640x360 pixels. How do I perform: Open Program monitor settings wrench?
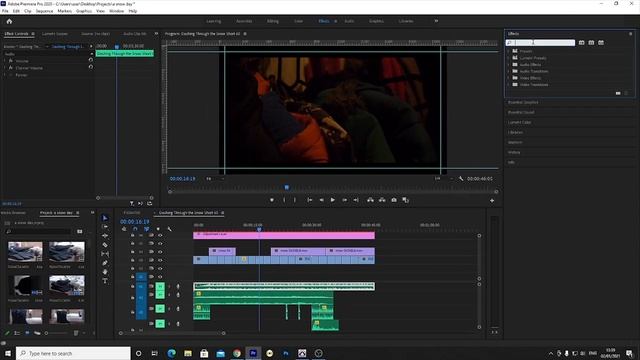[x=461, y=179]
